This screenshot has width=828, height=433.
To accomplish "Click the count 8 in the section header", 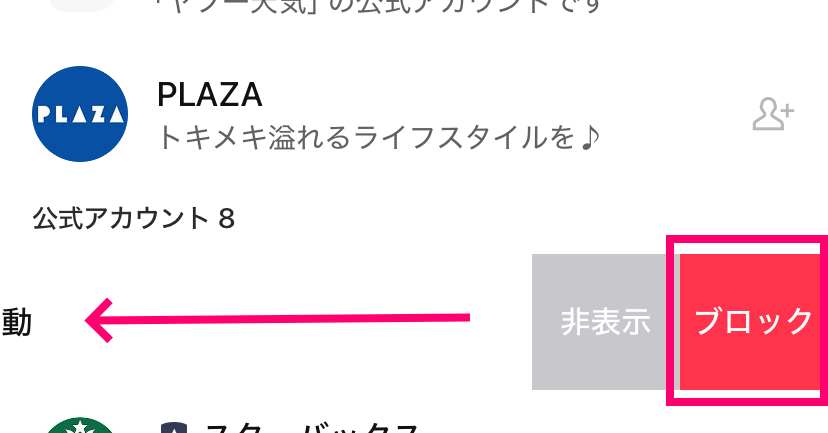I will click(x=226, y=218).
